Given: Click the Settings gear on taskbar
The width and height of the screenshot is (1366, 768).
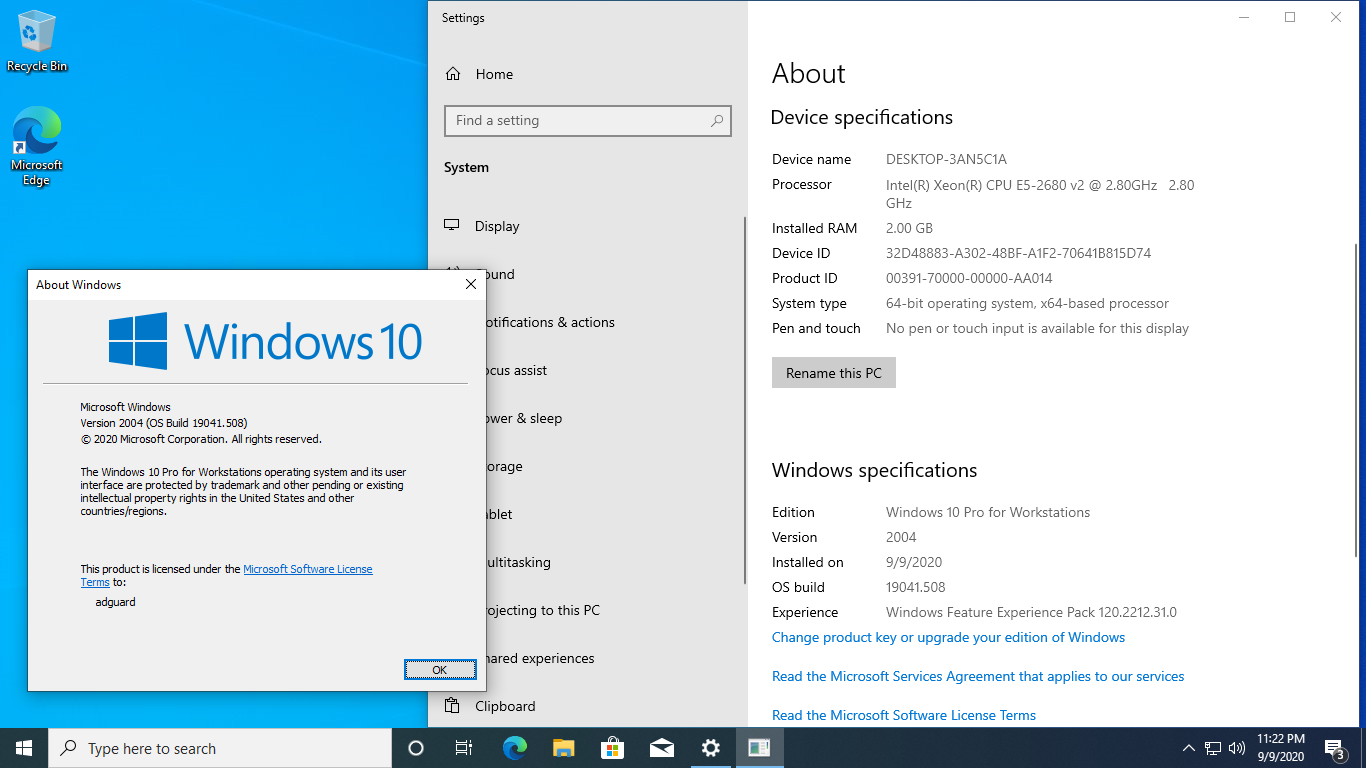Looking at the screenshot, I should coord(711,748).
